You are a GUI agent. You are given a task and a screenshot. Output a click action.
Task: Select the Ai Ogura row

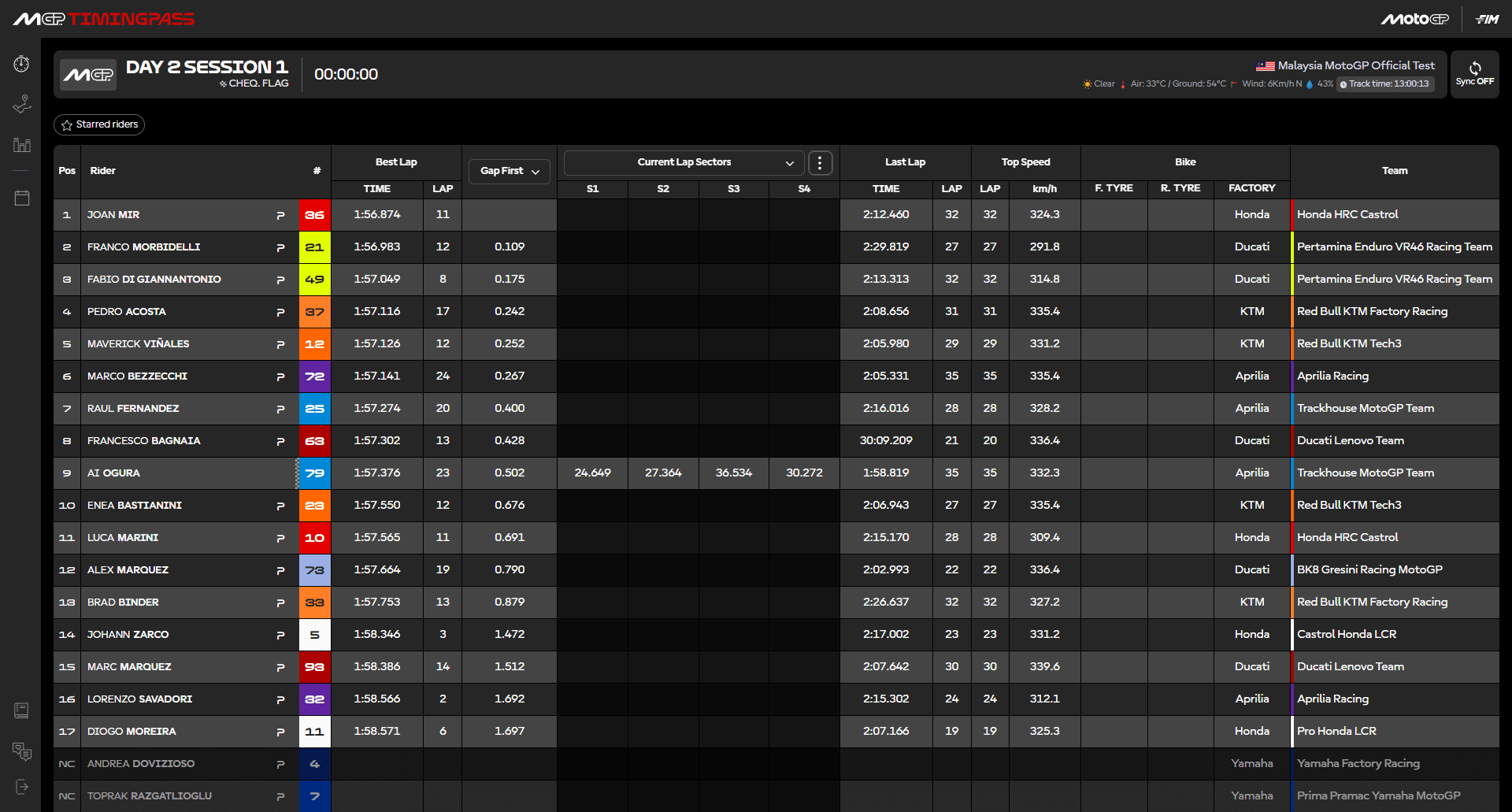point(113,473)
